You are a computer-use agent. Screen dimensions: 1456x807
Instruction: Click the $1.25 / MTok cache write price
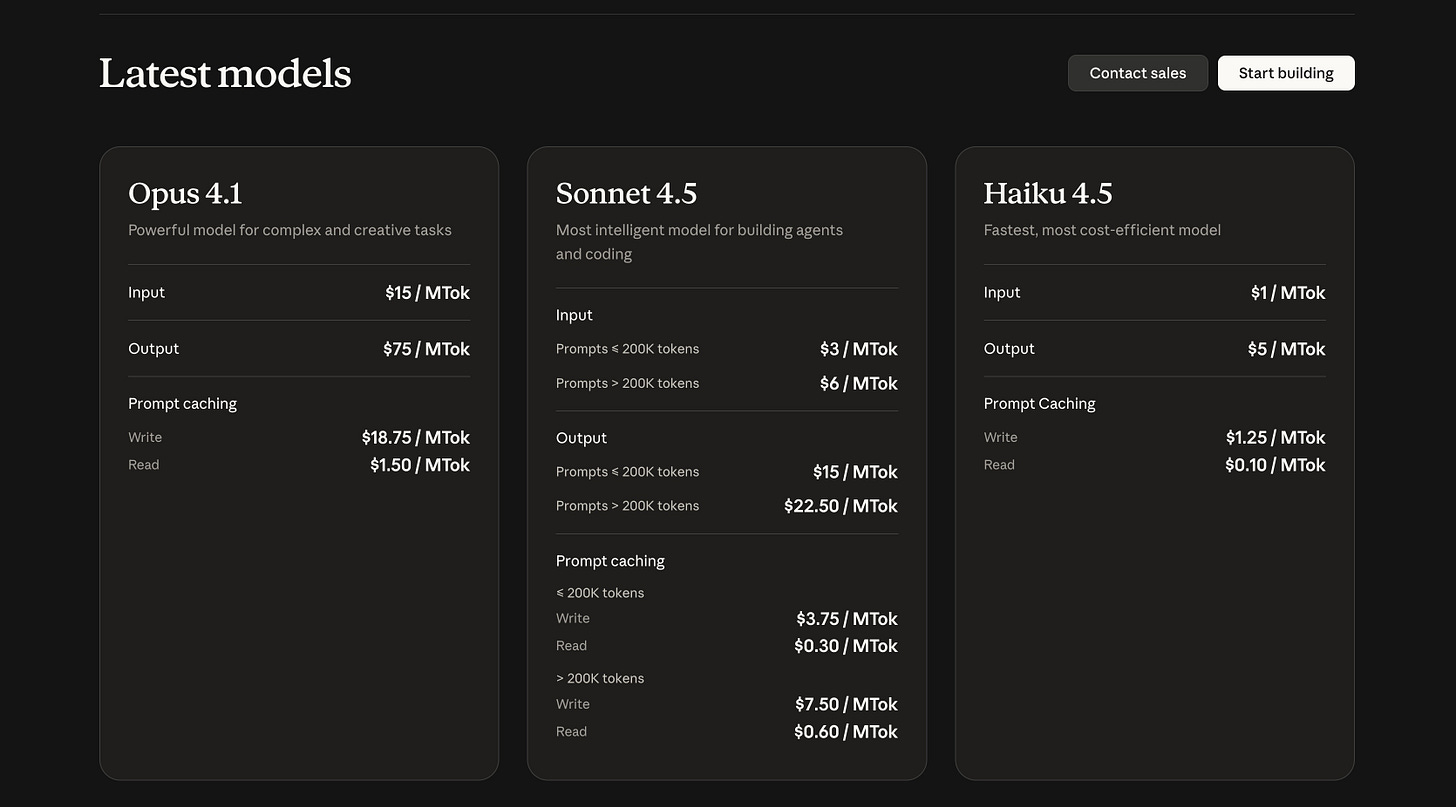tap(1276, 438)
